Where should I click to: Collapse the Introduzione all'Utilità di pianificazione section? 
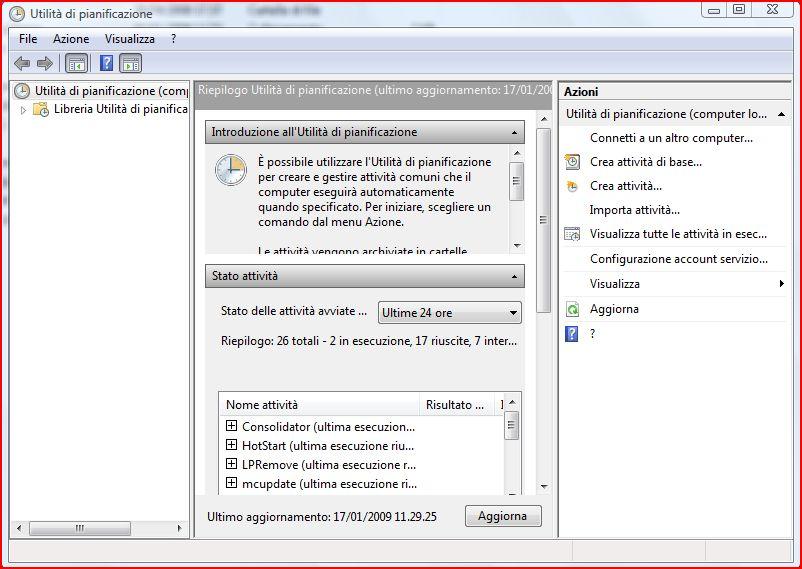(x=514, y=133)
